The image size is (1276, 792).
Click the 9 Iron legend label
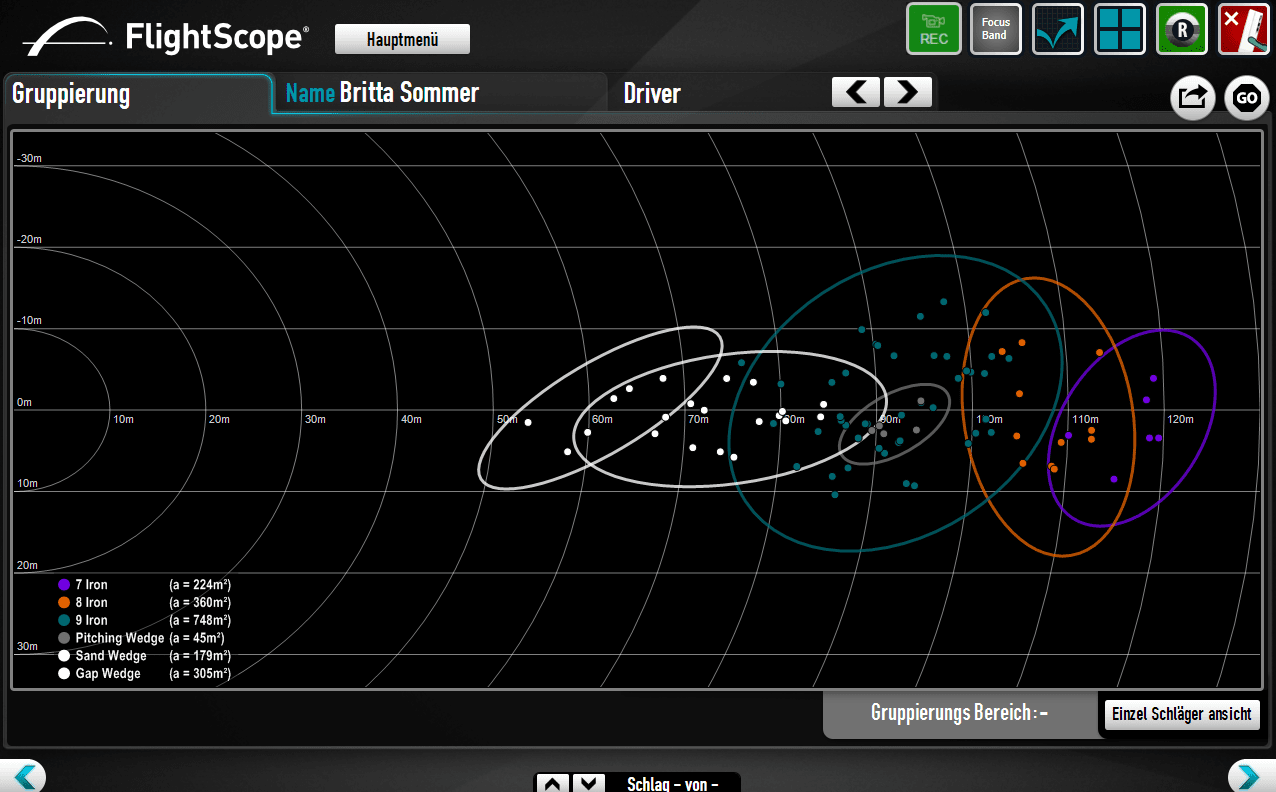pyautogui.click(x=91, y=621)
